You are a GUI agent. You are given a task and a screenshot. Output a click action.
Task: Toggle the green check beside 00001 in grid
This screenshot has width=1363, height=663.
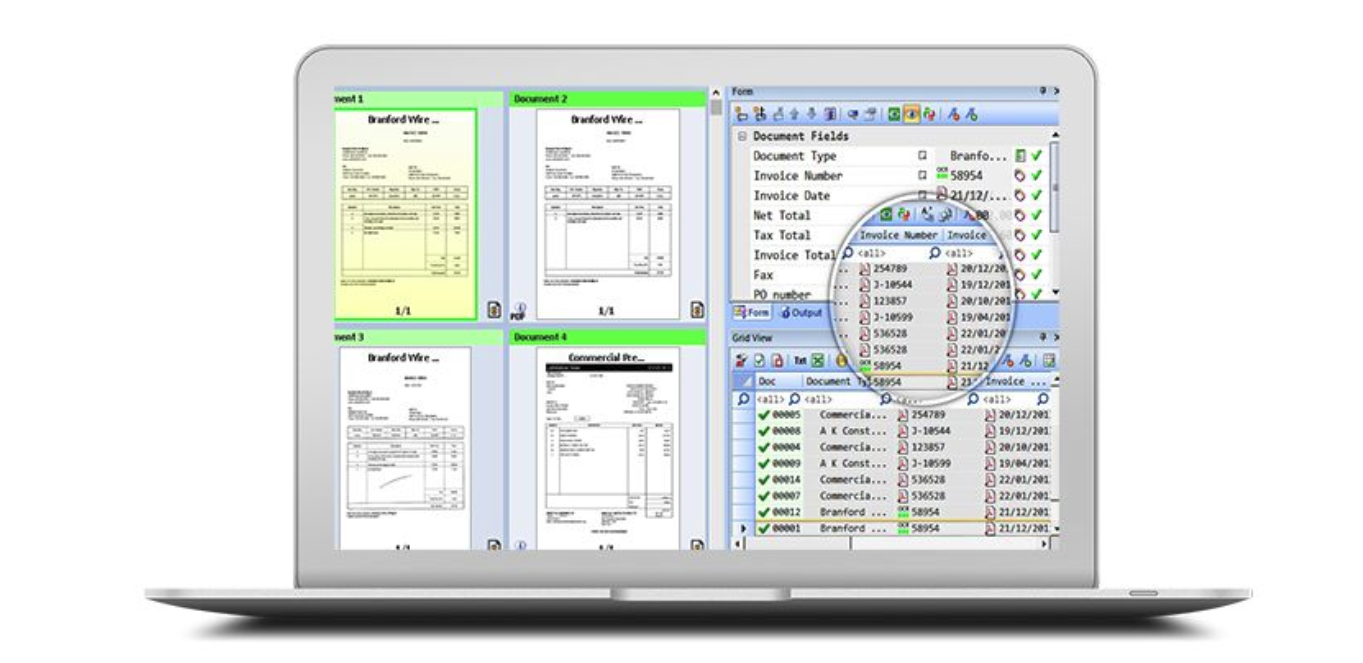[764, 528]
